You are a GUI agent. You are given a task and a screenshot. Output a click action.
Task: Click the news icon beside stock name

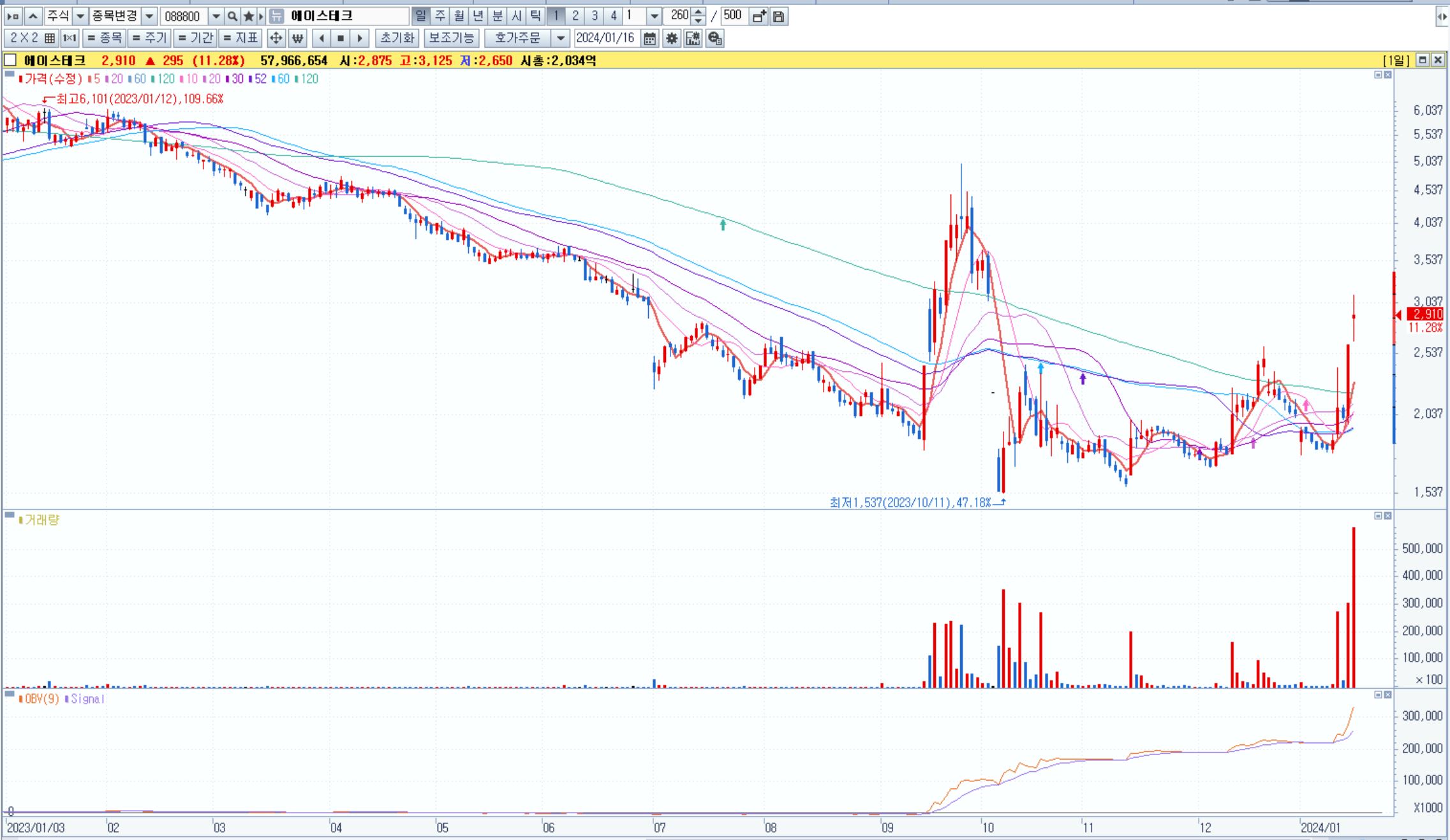(x=276, y=16)
